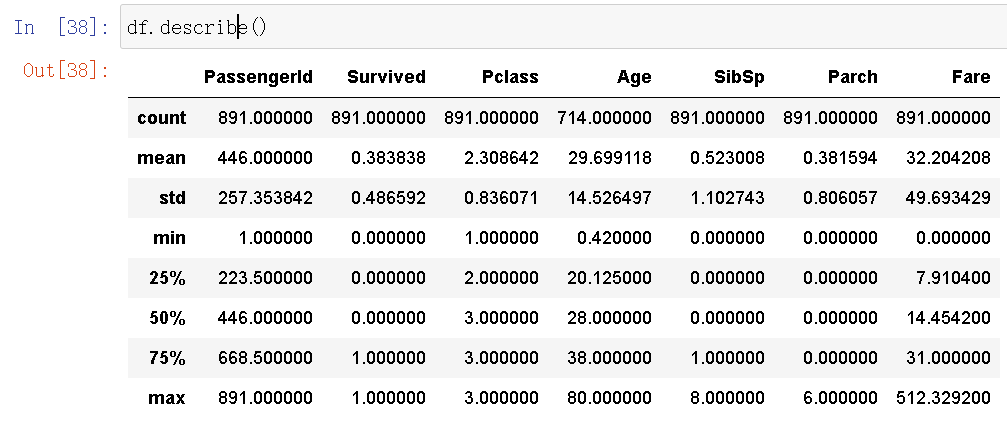This screenshot has height=425, width=1007.
Task: Select the max row label
Action: click(167, 398)
